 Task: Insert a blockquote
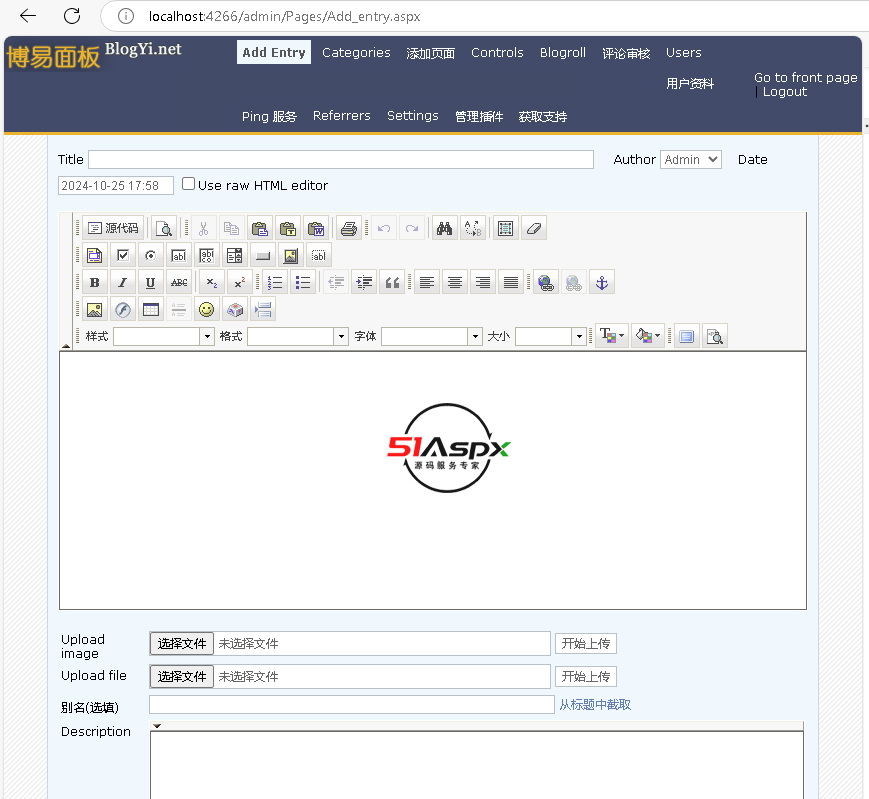(392, 283)
